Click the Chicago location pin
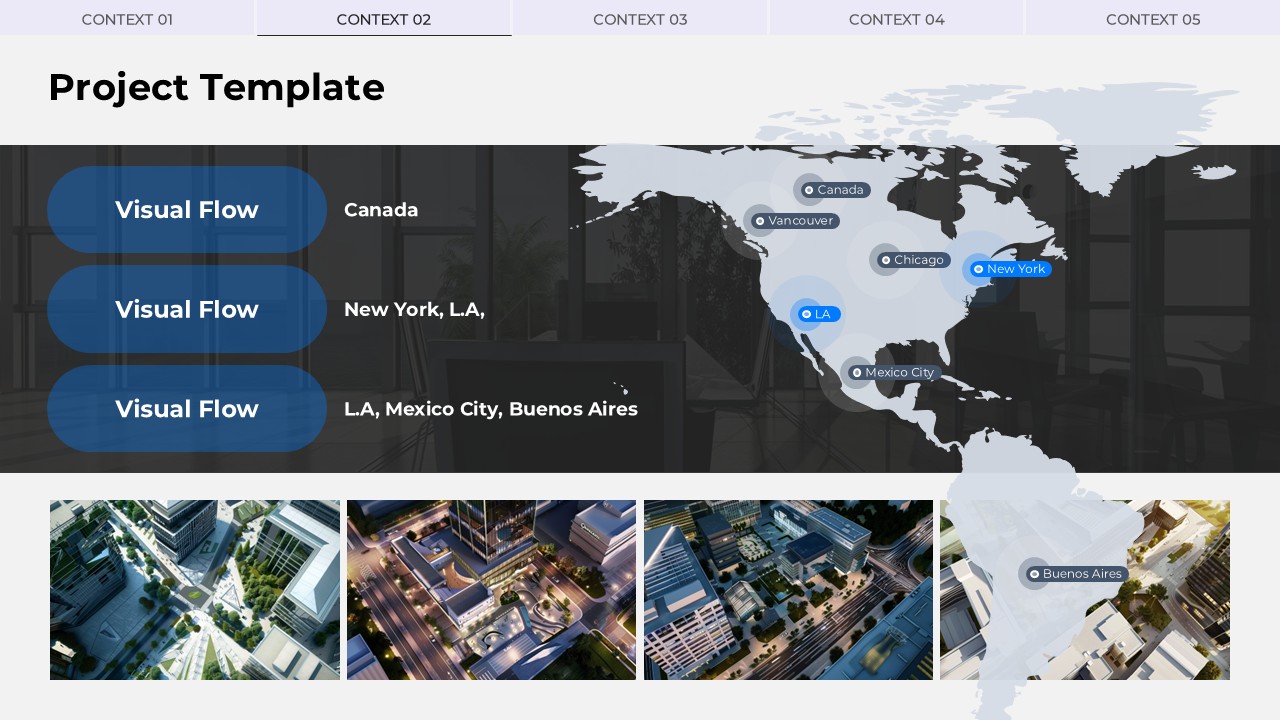1280x720 pixels. [x=886, y=260]
